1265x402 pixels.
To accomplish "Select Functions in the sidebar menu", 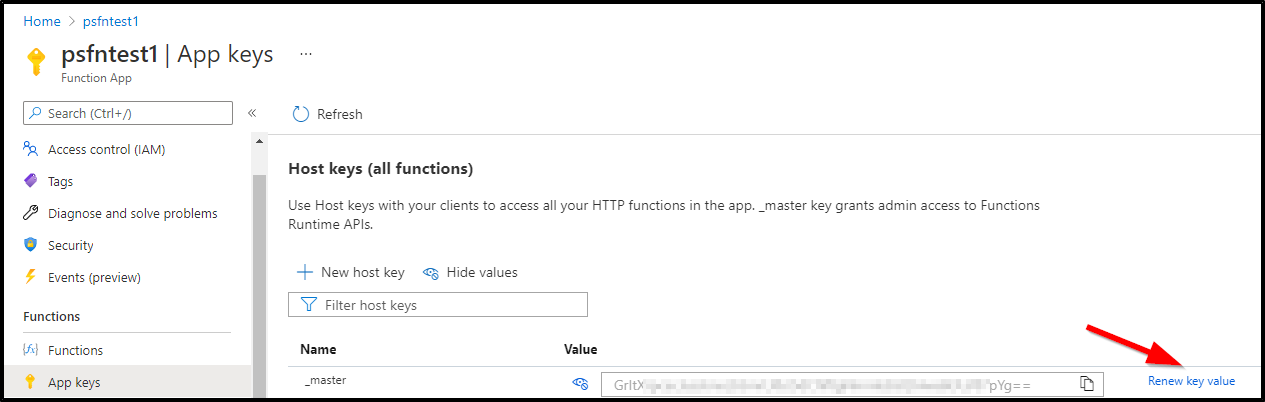I will tap(75, 350).
